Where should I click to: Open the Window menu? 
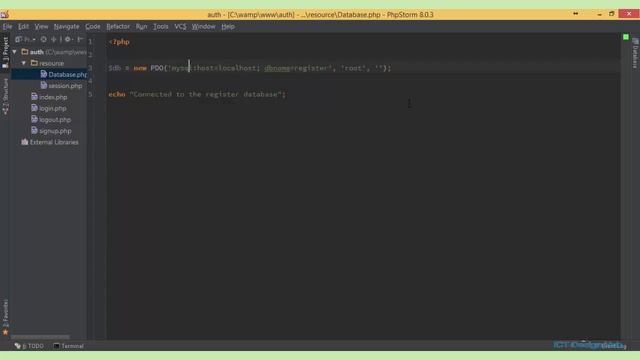pyautogui.click(x=203, y=27)
